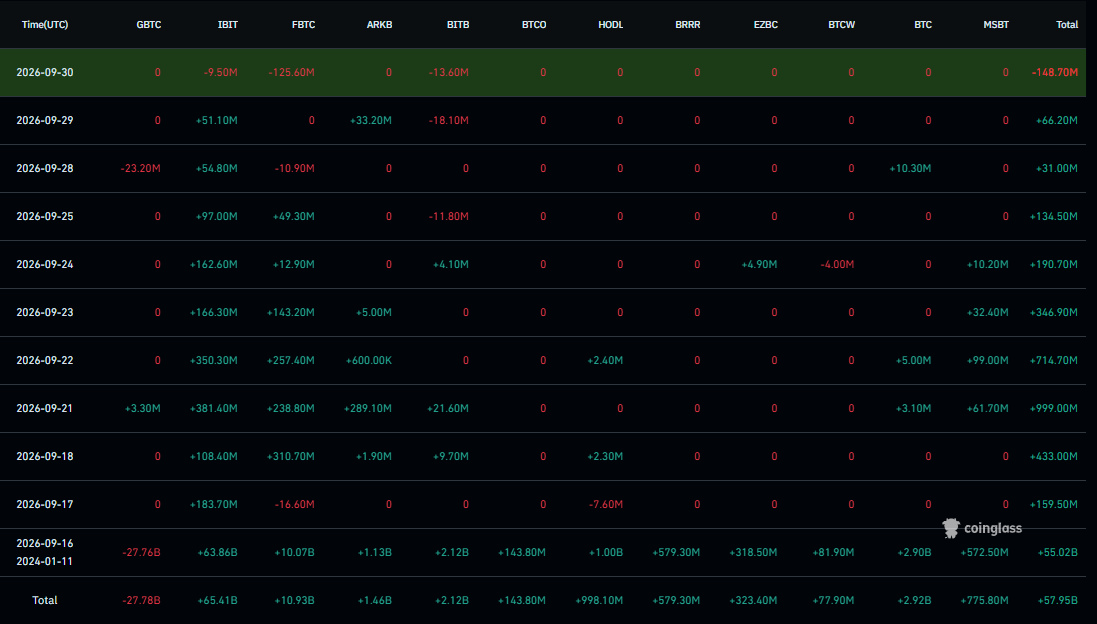Click FBTC value +310.70M
This screenshot has height=624, width=1097.
pos(290,457)
